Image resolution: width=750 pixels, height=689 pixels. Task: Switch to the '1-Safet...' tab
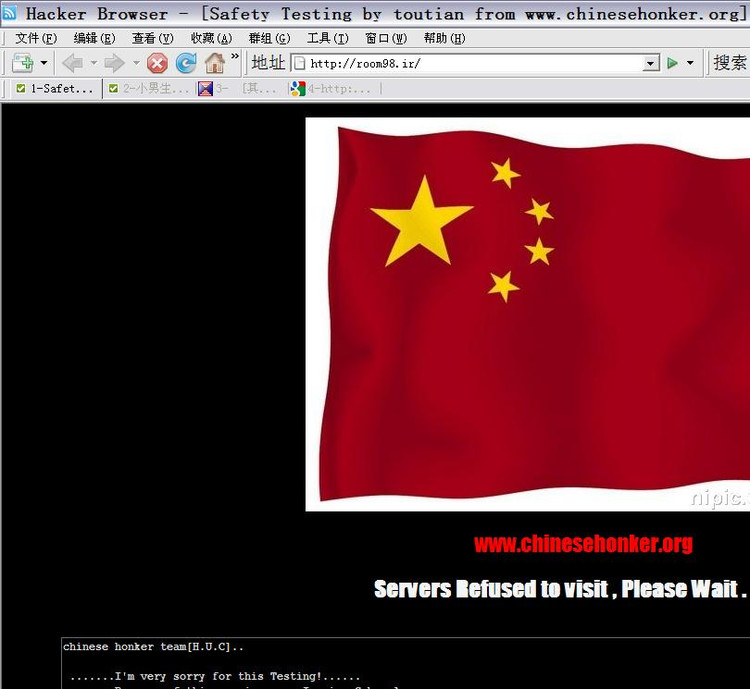(x=55, y=89)
